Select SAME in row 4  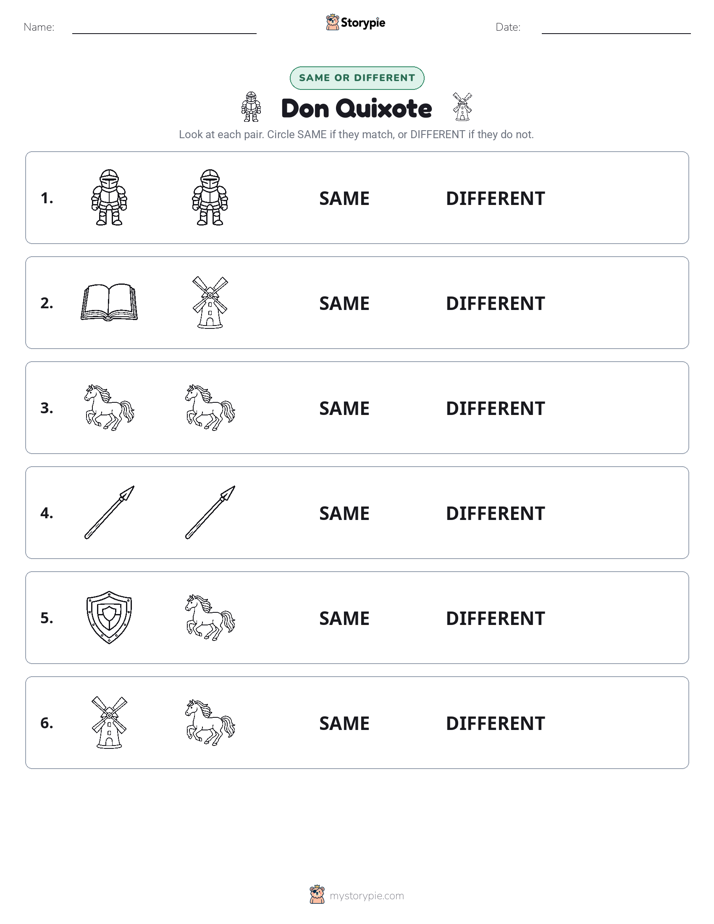tap(344, 513)
